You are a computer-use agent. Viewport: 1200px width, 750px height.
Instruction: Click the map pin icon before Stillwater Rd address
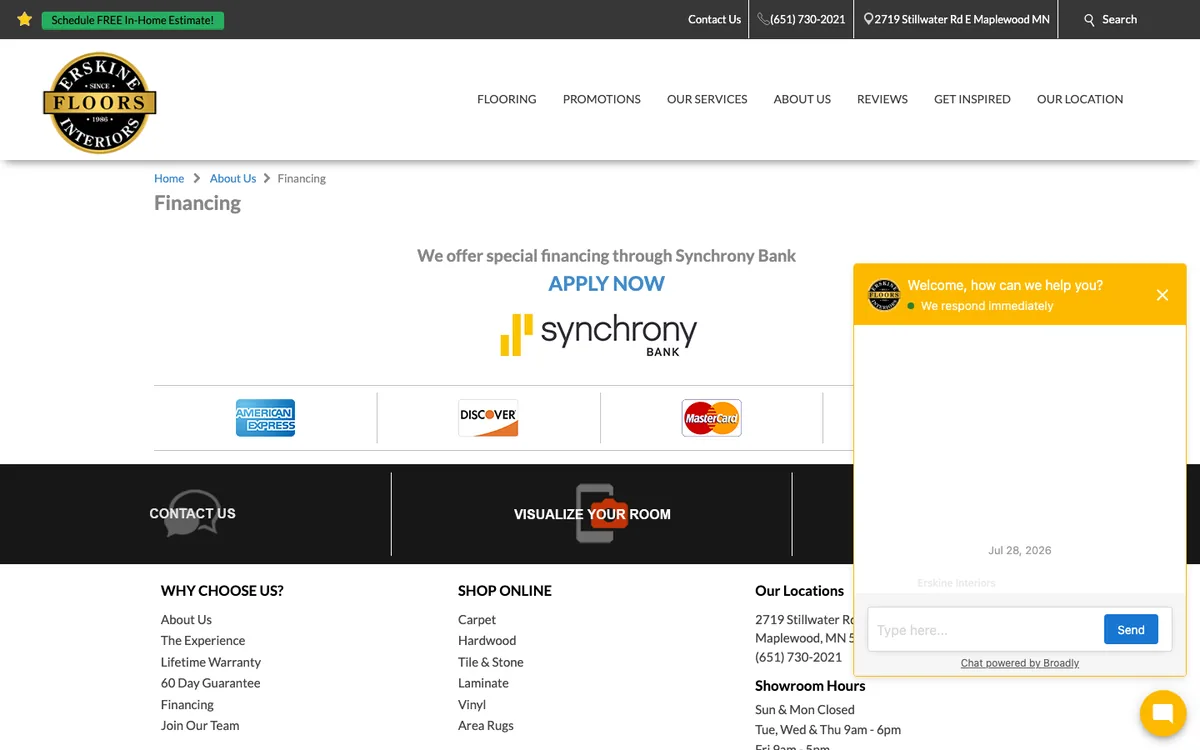click(869, 19)
